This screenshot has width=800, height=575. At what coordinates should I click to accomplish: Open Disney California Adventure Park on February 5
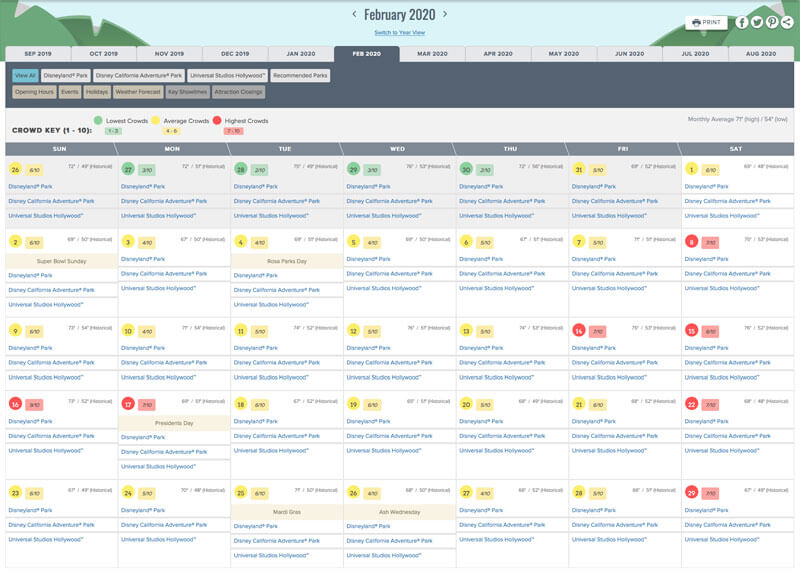[x=389, y=274]
